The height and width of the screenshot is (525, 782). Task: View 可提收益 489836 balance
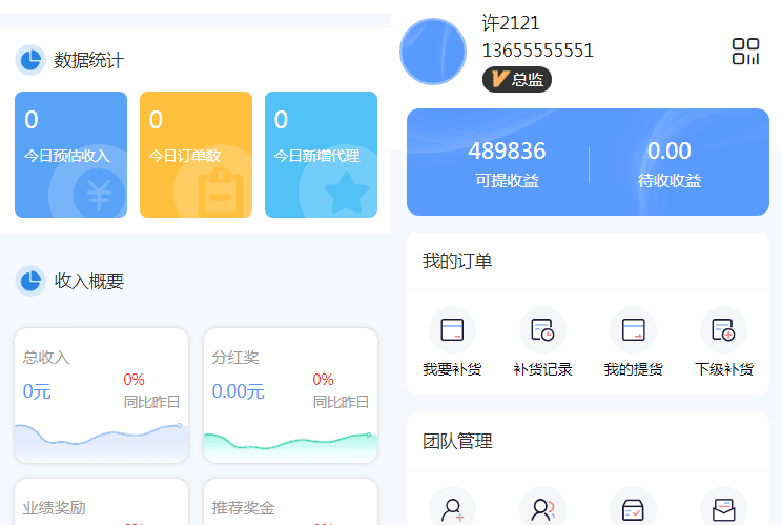click(x=507, y=164)
